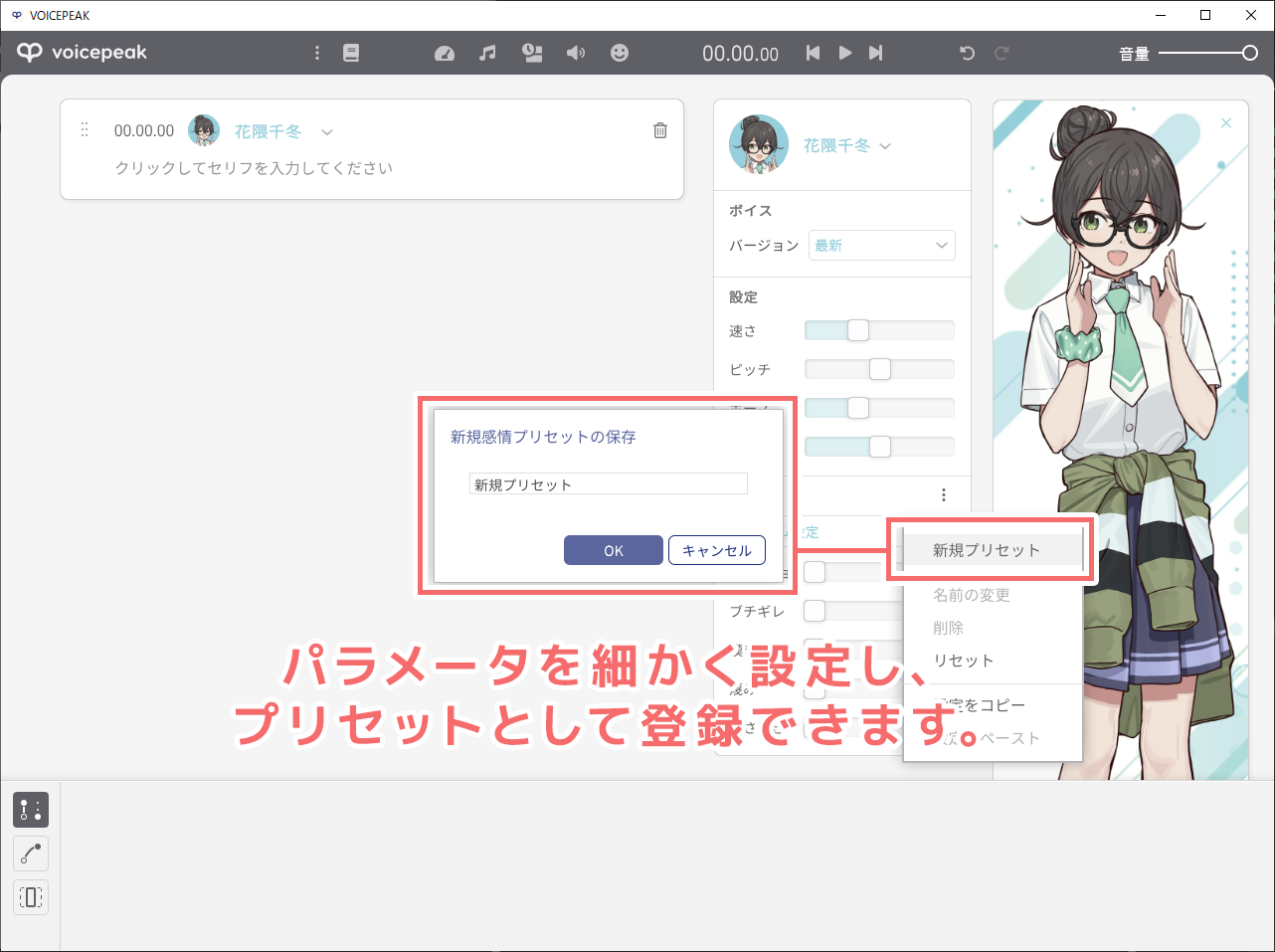The height and width of the screenshot is (952, 1275).
Task: Delete the text block with trash icon
Action: pos(660,130)
